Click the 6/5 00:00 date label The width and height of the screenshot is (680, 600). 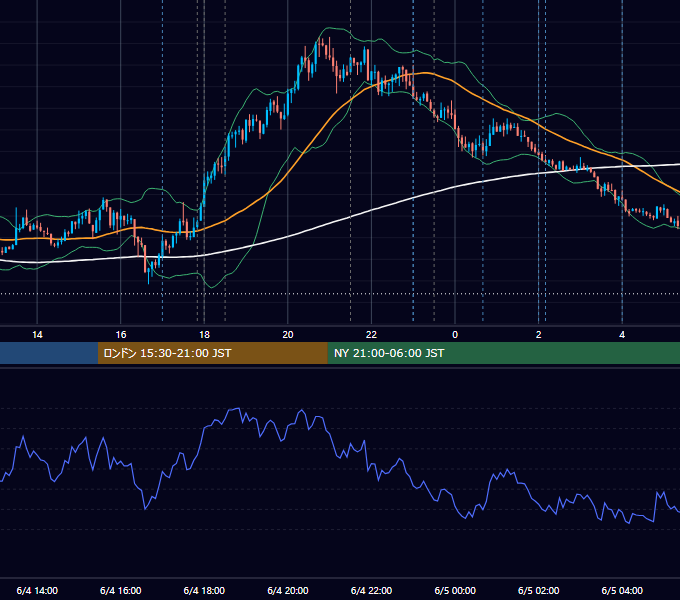pyautogui.click(x=455, y=590)
